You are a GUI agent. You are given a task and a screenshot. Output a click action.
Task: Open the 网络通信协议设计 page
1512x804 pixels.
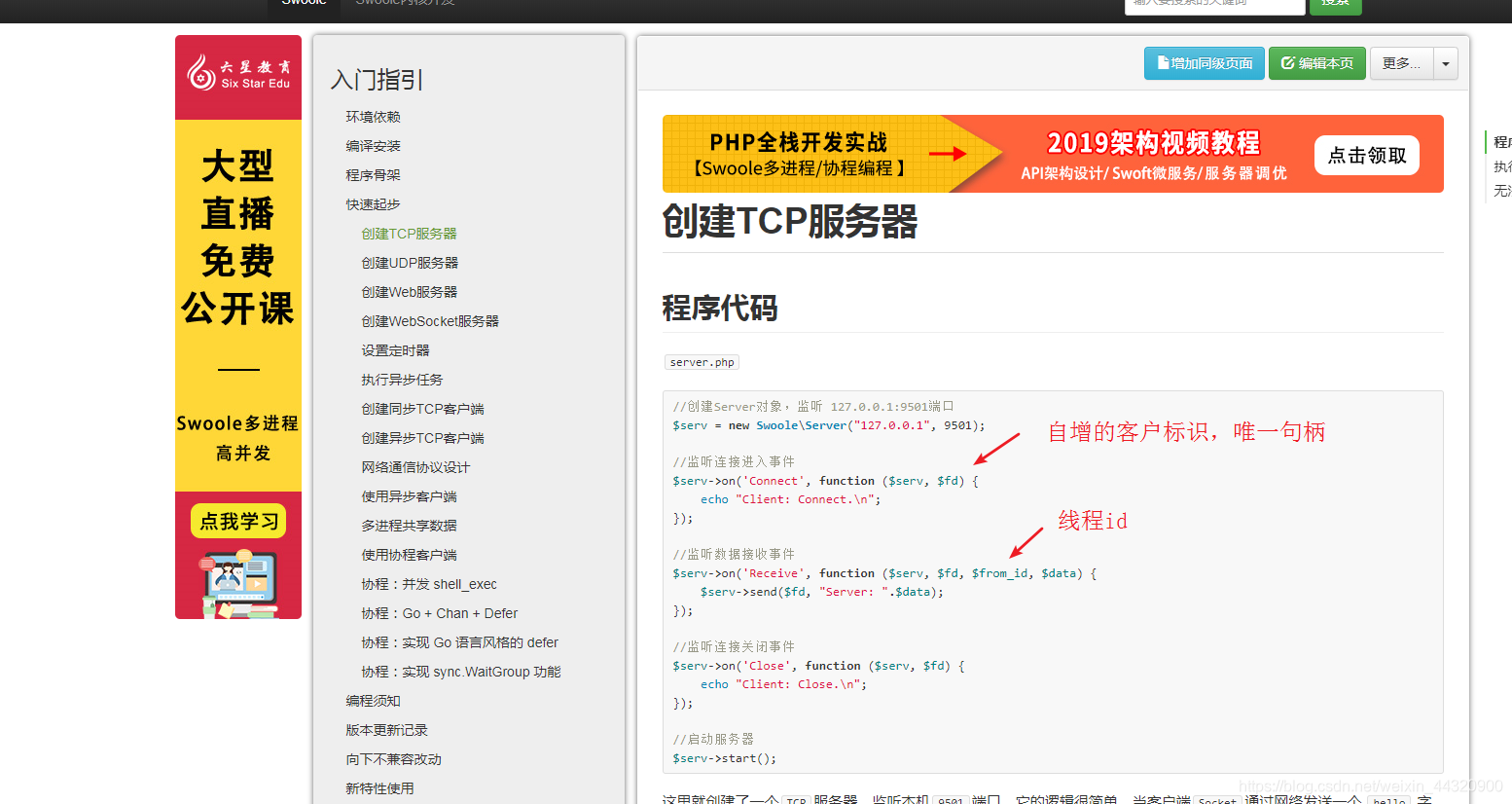click(x=415, y=467)
